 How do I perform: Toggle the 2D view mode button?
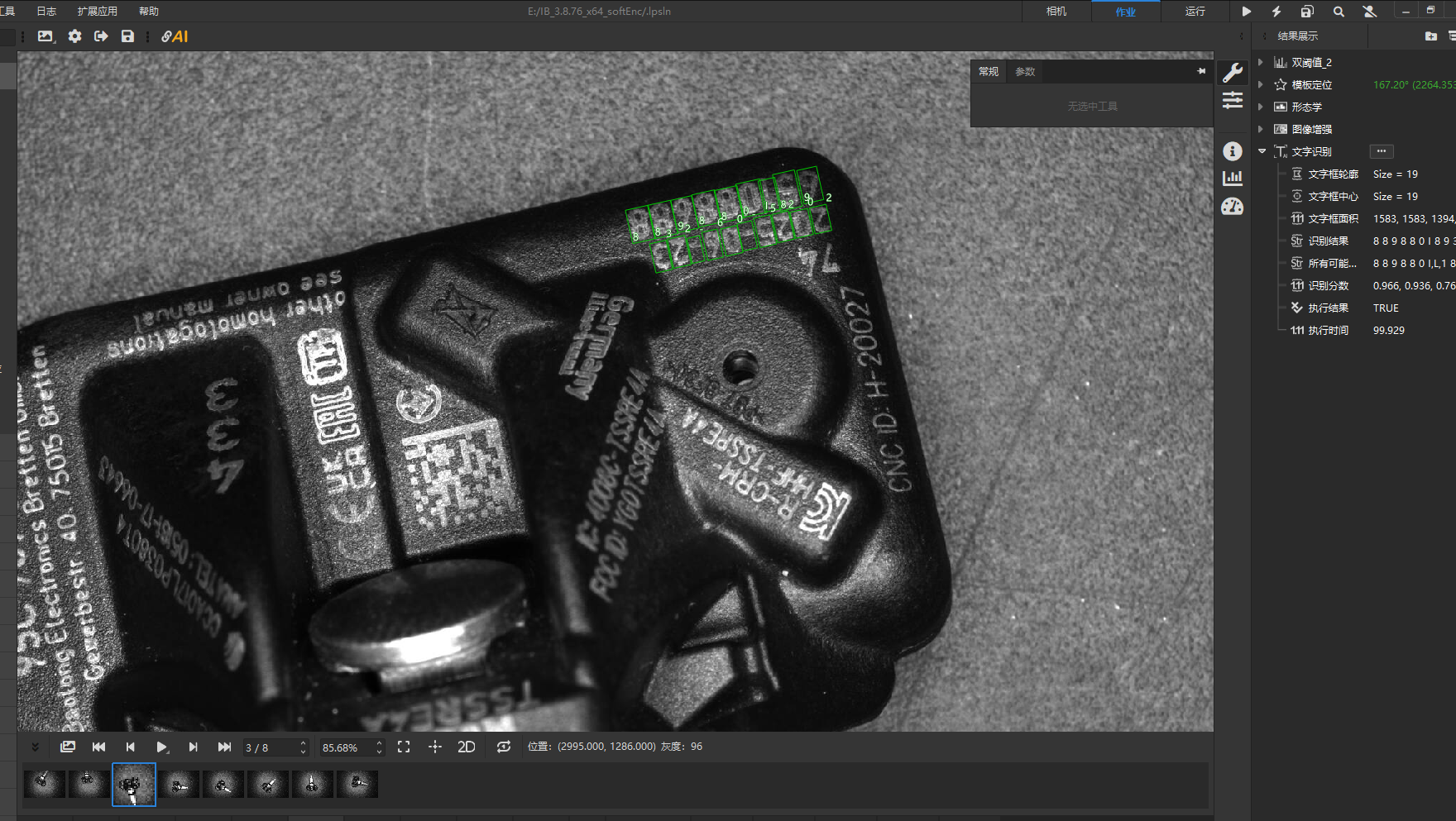[x=467, y=747]
